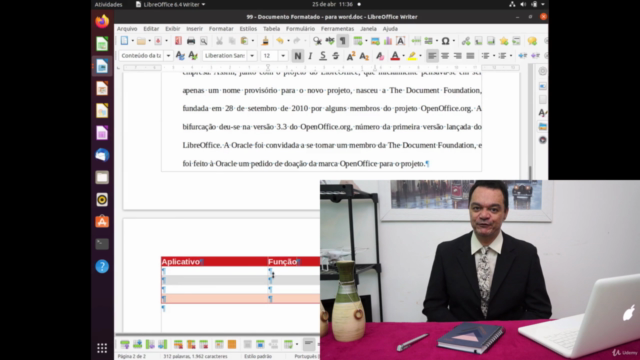Click the Insert Comment bubble icon
The height and width of the screenshot is (360, 640).
click(x=532, y=41)
